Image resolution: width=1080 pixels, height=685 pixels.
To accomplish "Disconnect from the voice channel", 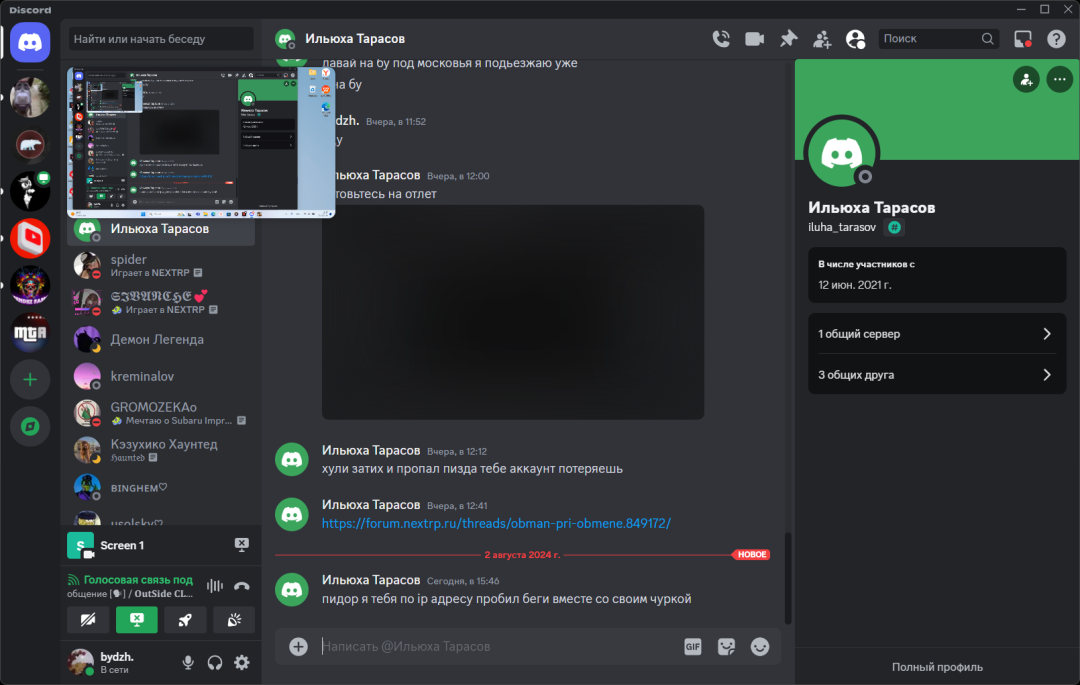I will click(x=241, y=586).
